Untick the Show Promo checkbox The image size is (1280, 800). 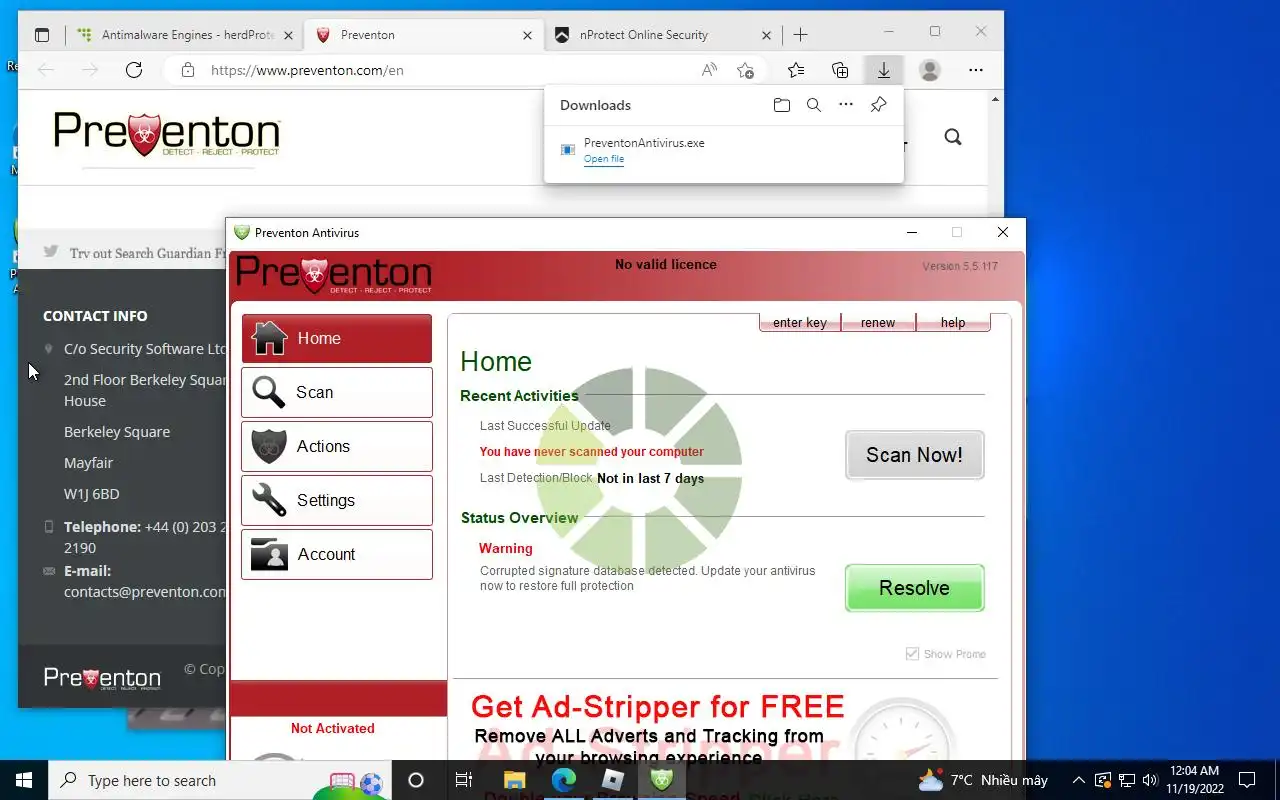pos(912,654)
